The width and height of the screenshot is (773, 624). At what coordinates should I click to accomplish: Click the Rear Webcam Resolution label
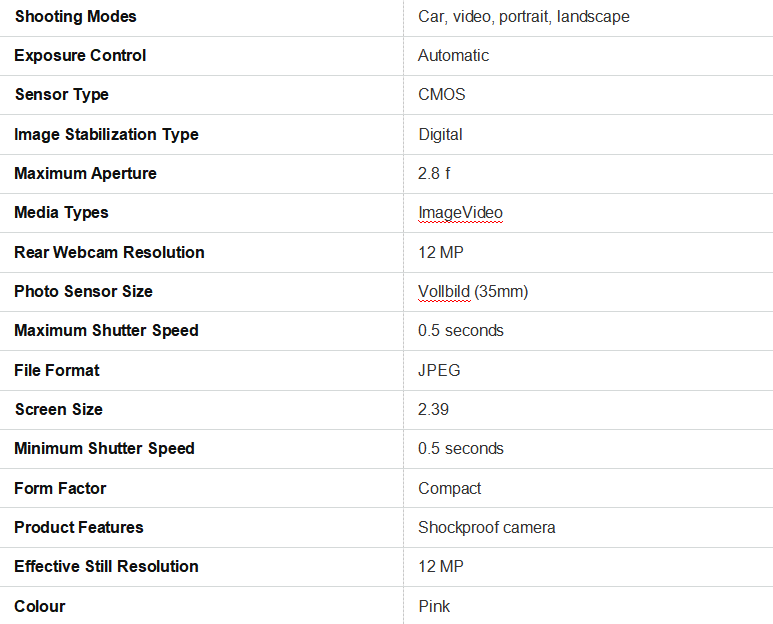(109, 252)
